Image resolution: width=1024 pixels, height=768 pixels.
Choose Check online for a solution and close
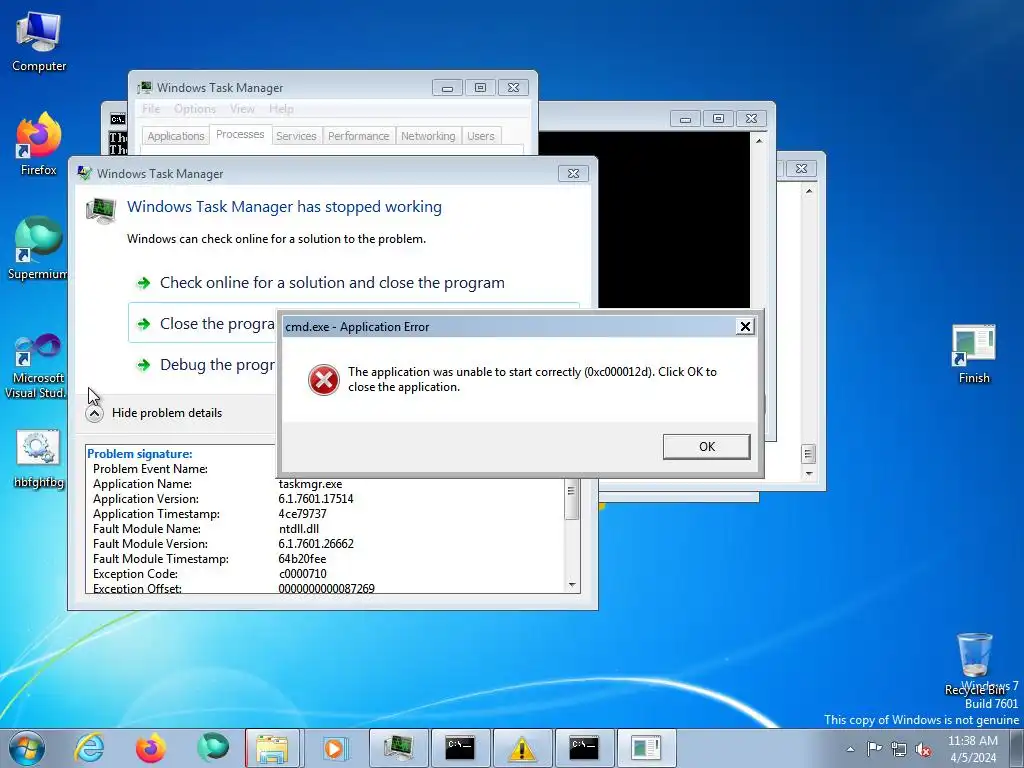332,283
